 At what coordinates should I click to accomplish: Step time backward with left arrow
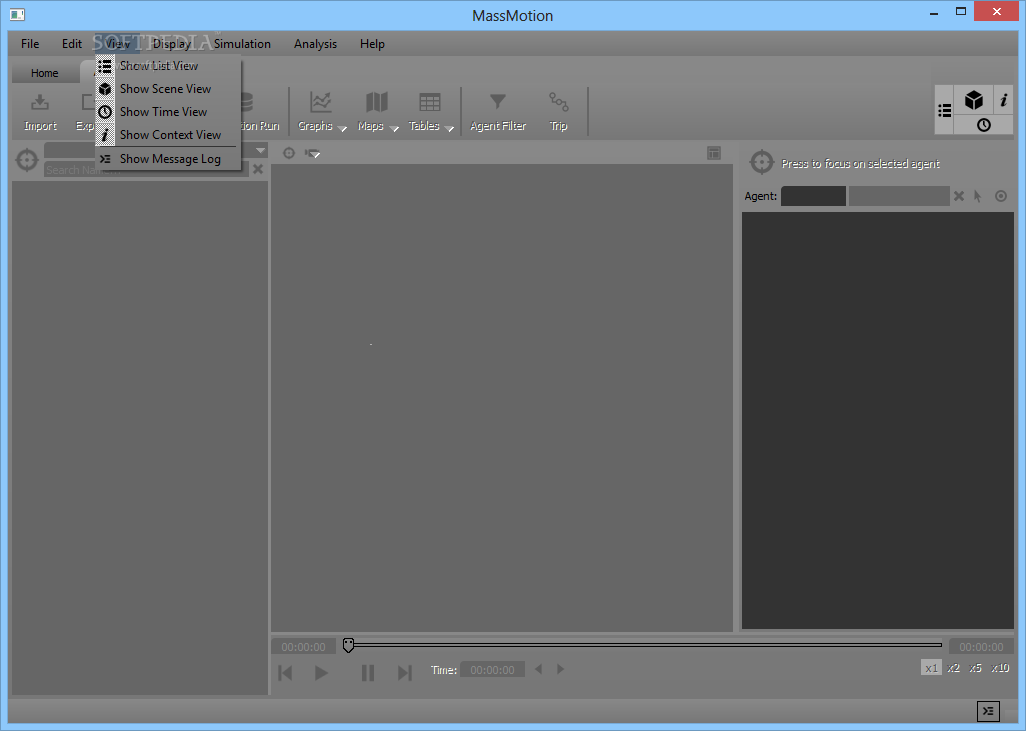click(538, 669)
